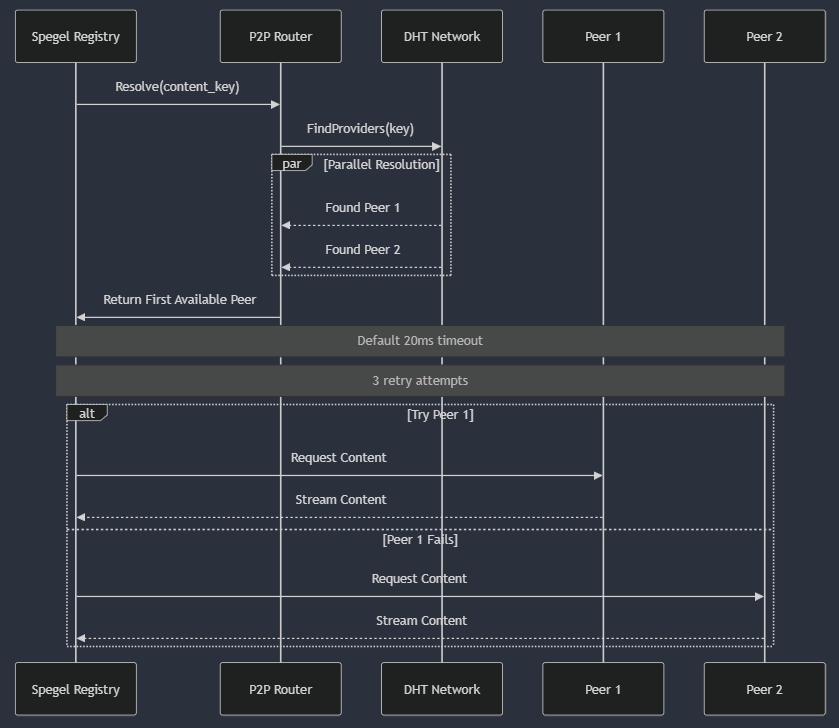Click the [Peer 1 Fails] condition text
This screenshot has height=728, width=839.
tap(420, 540)
